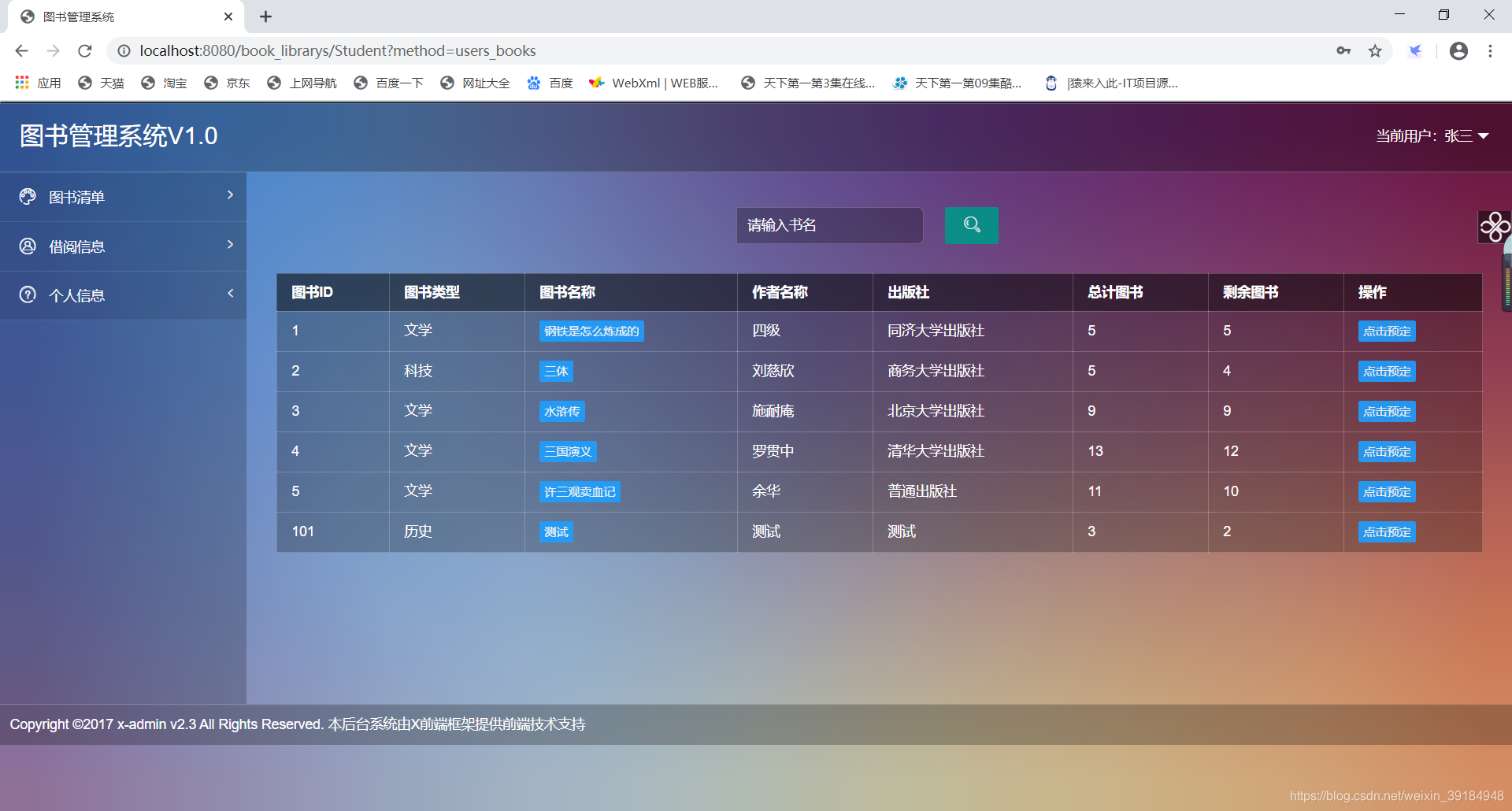The height and width of the screenshot is (811, 1512).
Task: Open the 应用 apps grid bookmark
Action: (38, 83)
